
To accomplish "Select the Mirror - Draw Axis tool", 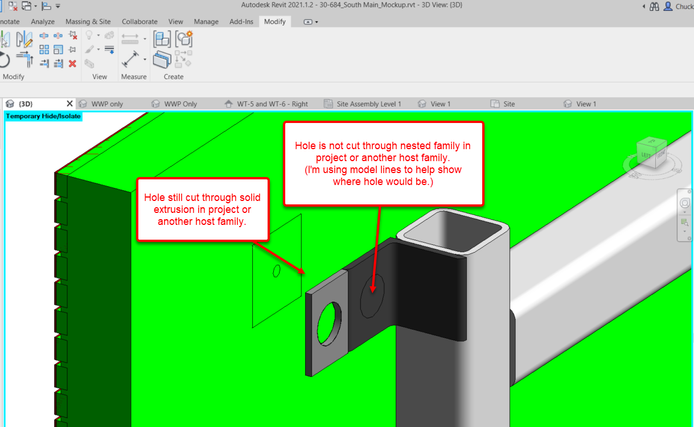I will [x=24, y=39].
